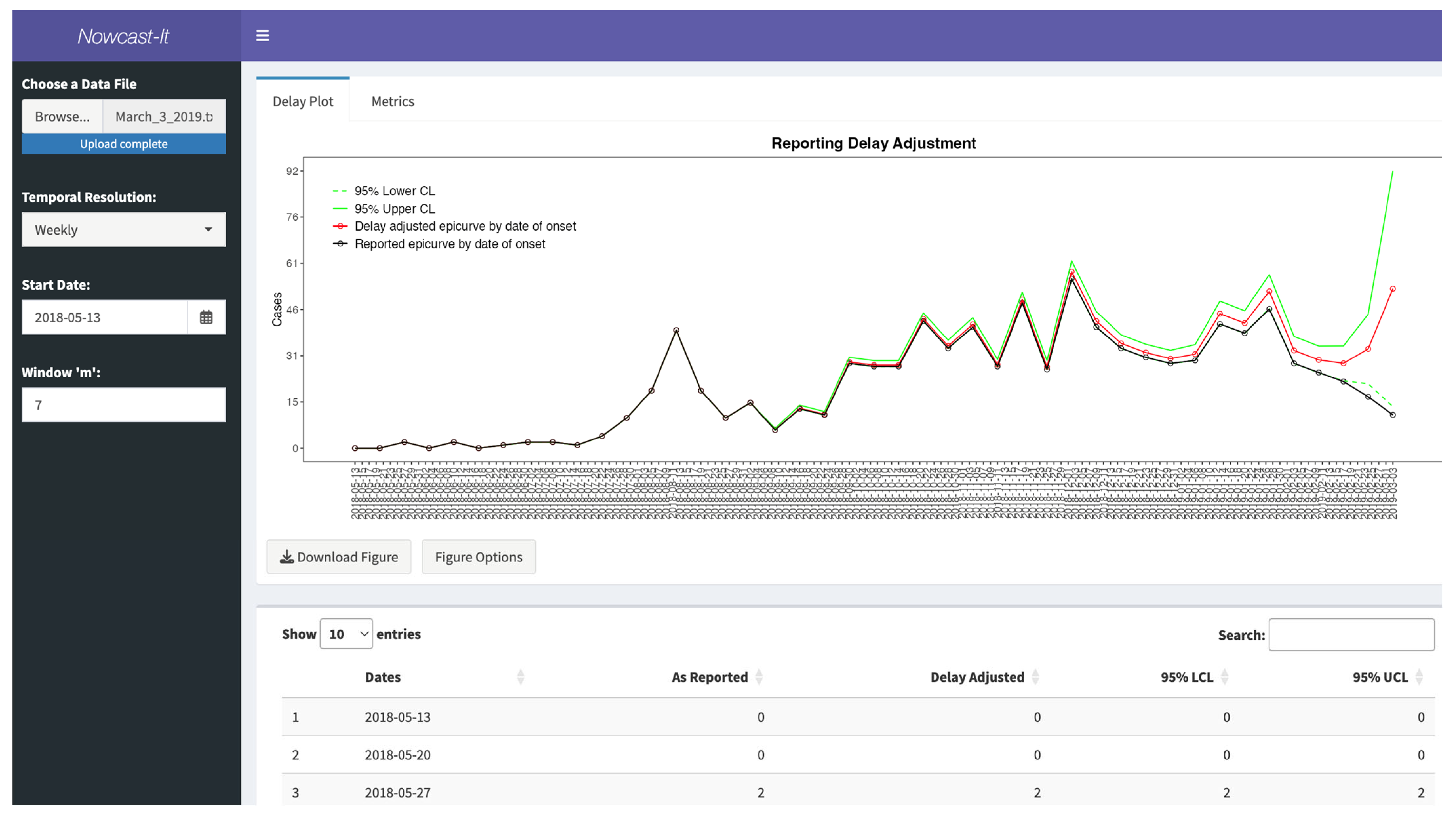The height and width of the screenshot is (816, 1456).
Task: Click the Window 'm' input field
Action: pyautogui.click(x=123, y=405)
